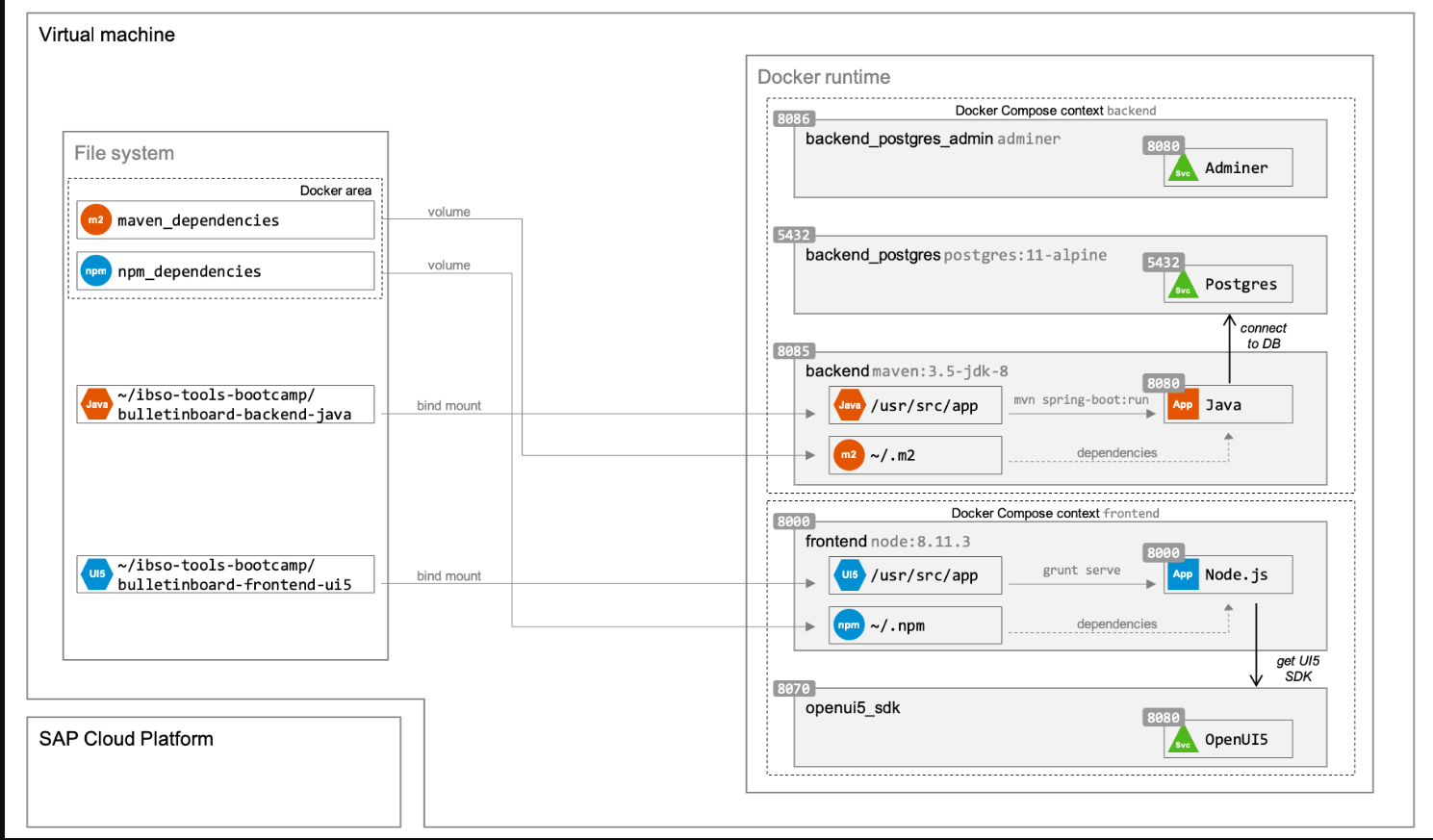Click the "get UI5 SDK" arrow label
Viewport: 1433px width, 840px height.
[1298, 669]
